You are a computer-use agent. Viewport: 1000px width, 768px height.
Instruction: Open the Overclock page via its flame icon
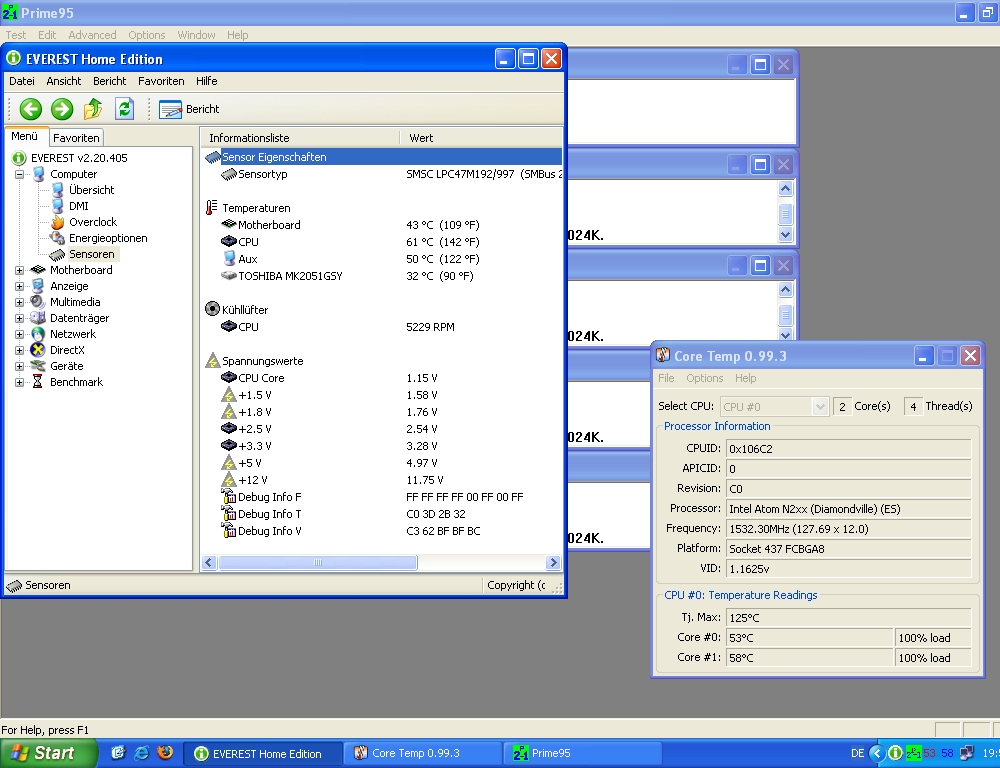(x=57, y=222)
